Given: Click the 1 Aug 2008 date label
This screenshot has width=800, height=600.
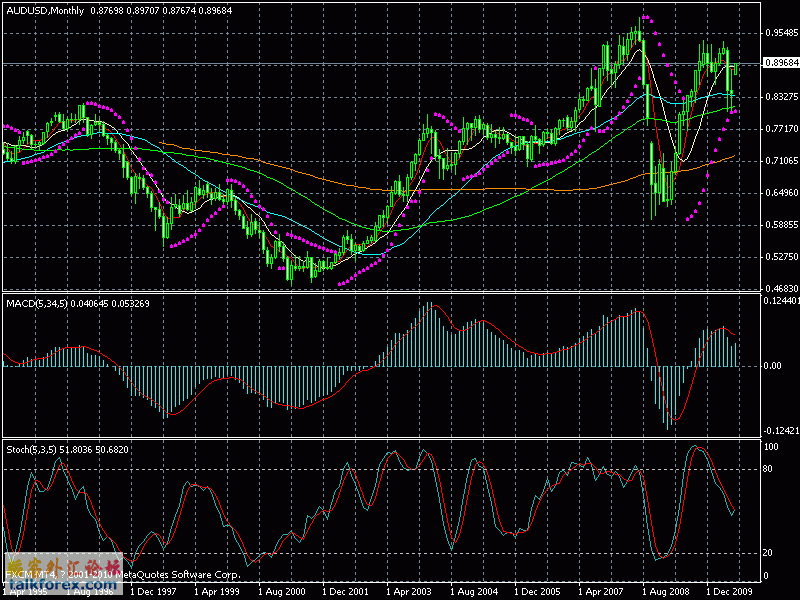Looking at the screenshot, I should click(666, 592).
